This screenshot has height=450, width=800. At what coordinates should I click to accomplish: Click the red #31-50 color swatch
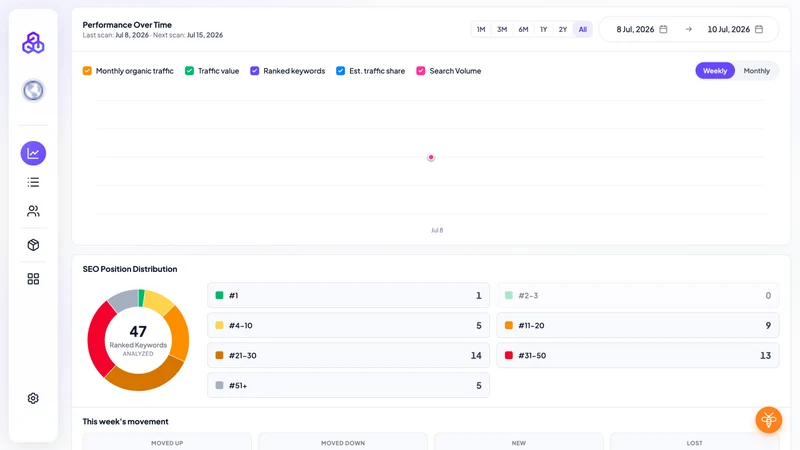coord(509,356)
